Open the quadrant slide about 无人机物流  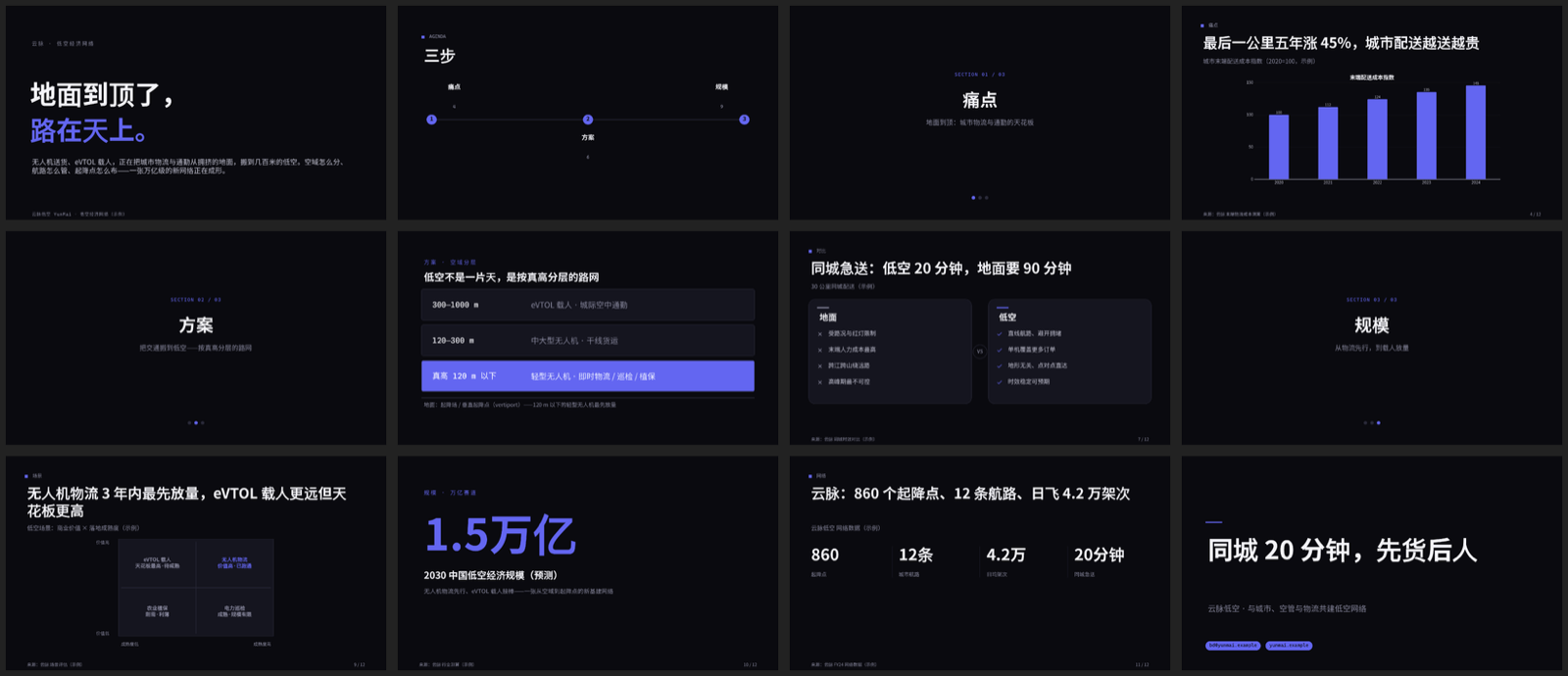coord(196,563)
